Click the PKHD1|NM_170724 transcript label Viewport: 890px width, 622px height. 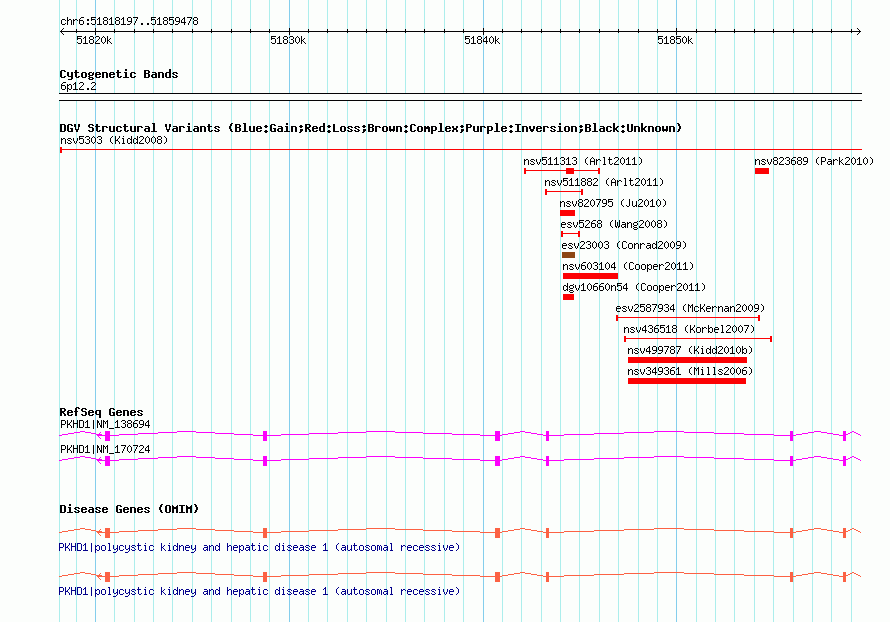pyautogui.click(x=105, y=449)
